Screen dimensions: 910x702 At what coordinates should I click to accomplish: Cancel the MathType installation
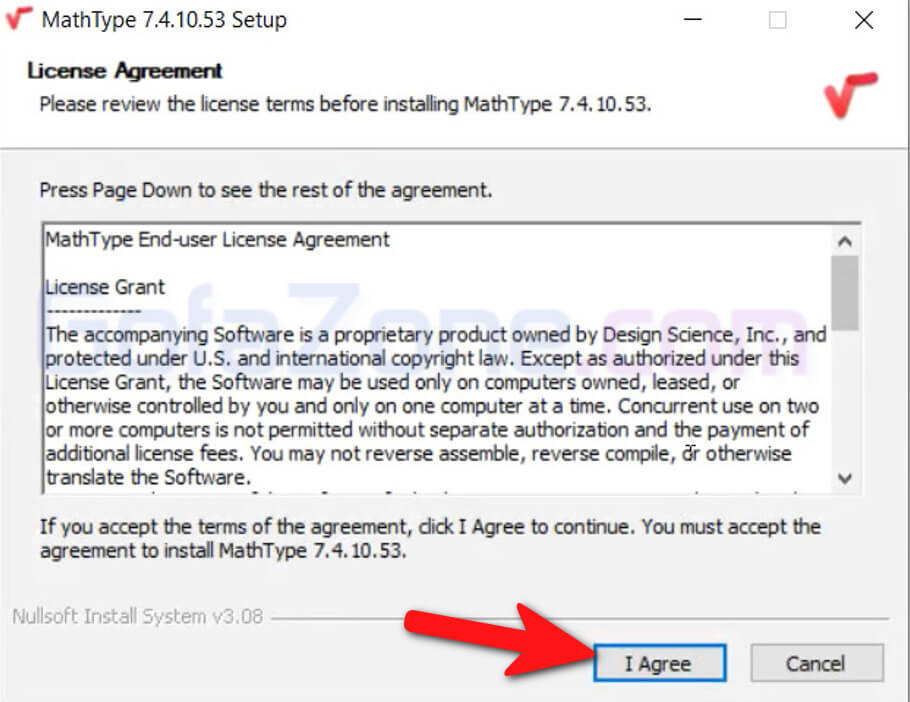[816, 663]
